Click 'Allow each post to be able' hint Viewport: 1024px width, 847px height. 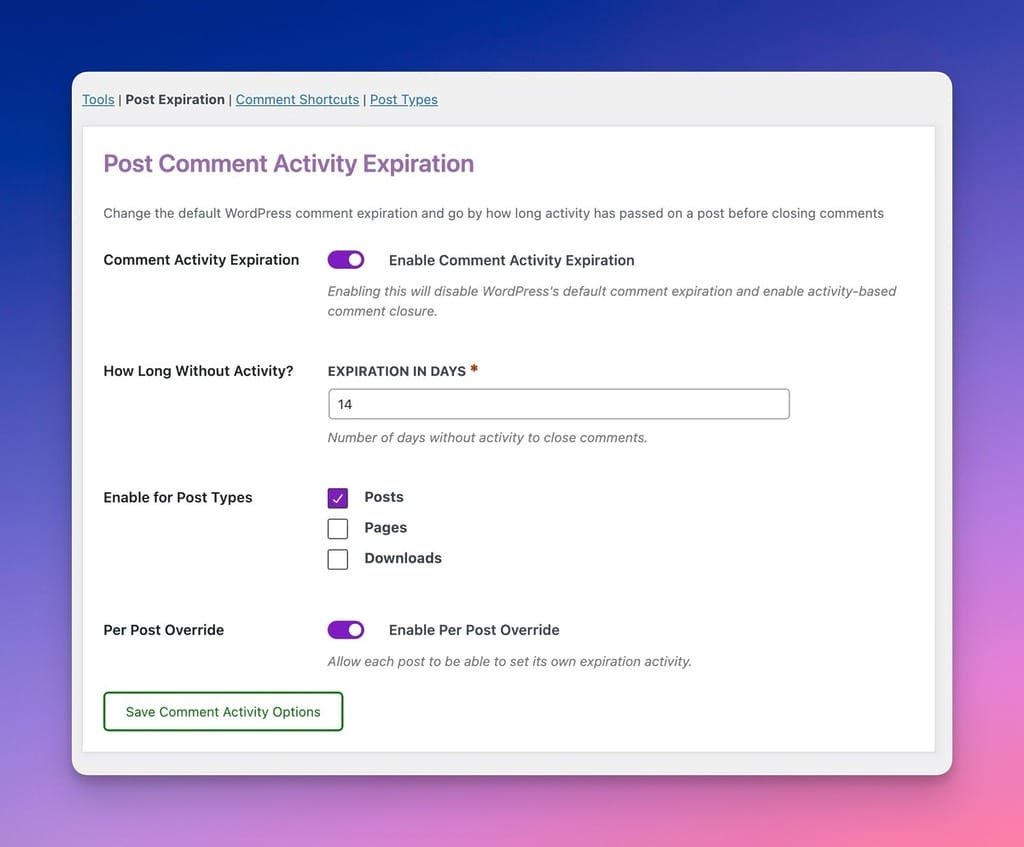[x=509, y=662]
